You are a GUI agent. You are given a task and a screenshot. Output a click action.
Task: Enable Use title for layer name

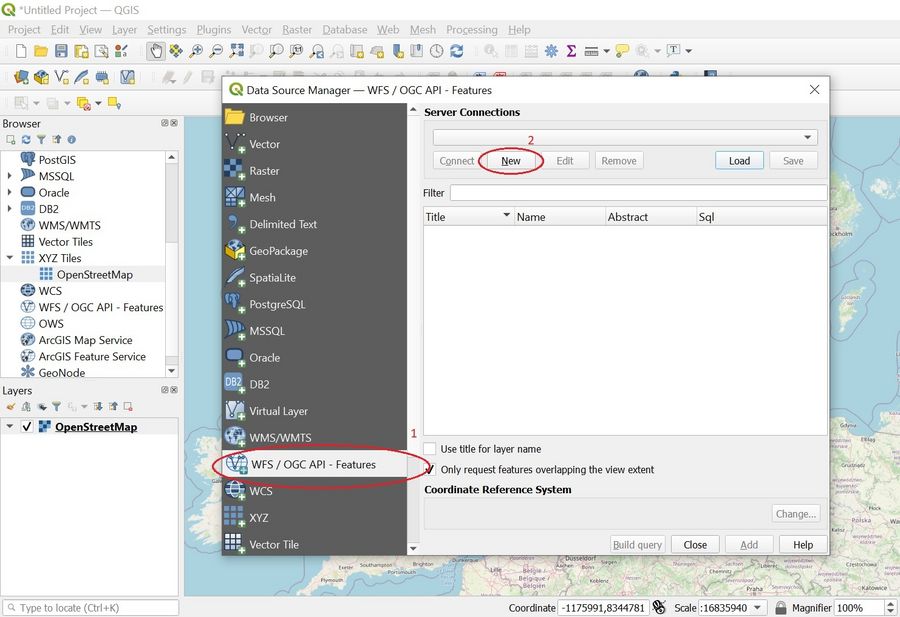430,449
